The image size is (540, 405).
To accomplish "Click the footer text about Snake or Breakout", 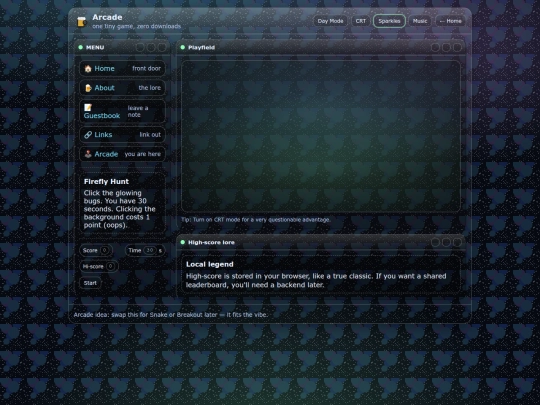I will pos(170,314).
